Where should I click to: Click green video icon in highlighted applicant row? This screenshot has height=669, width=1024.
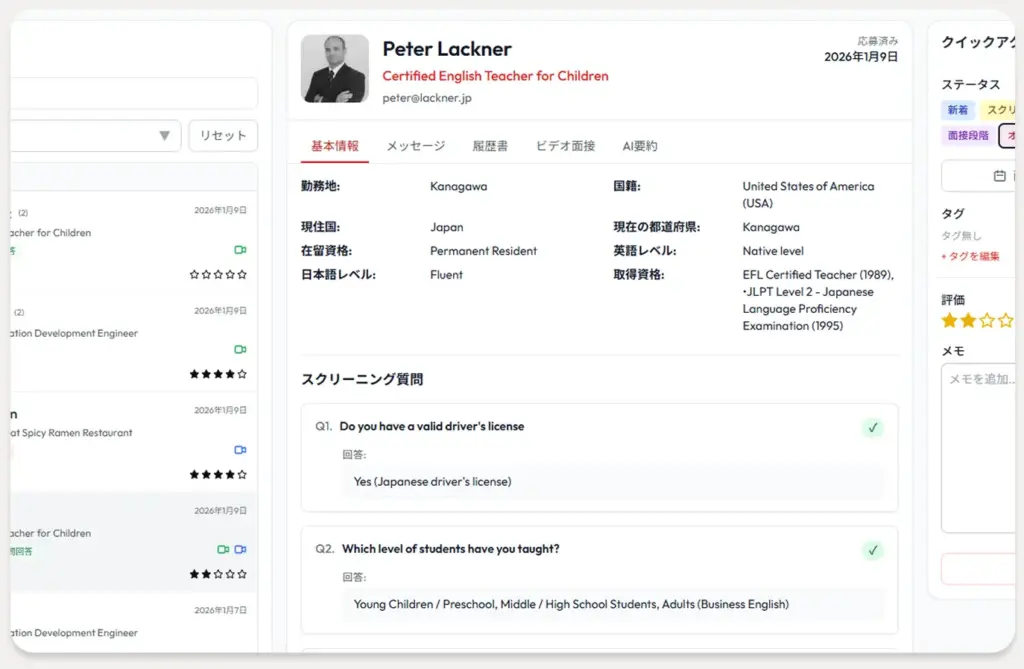coord(223,549)
